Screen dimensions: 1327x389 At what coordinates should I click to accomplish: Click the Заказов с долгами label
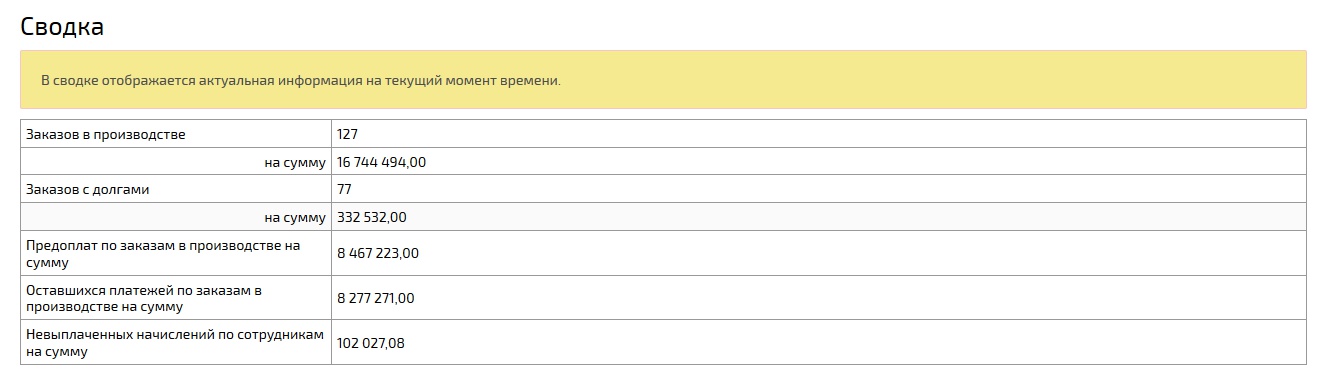(x=88, y=189)
